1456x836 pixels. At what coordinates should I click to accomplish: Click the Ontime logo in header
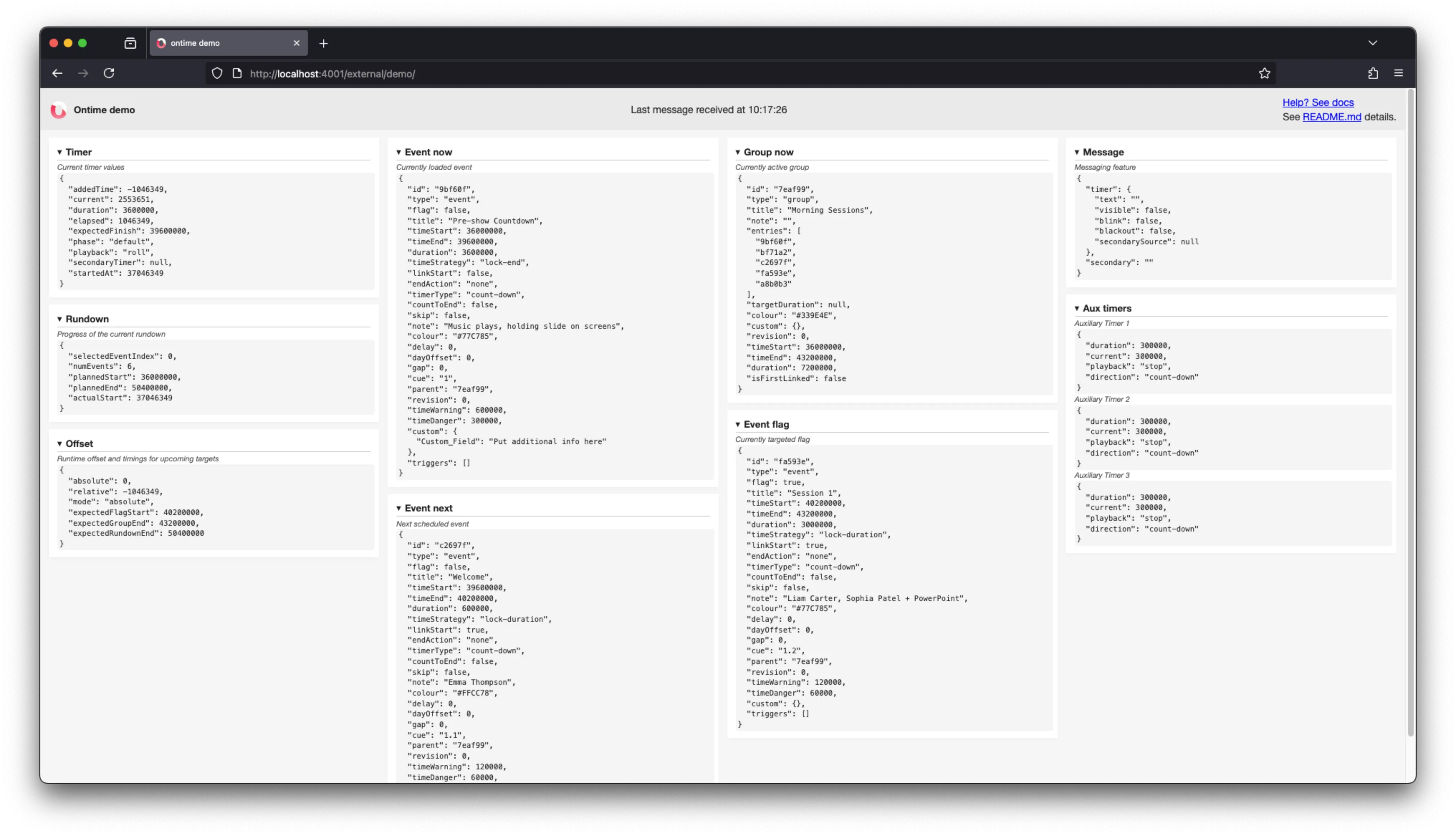(x=58, y=110)
